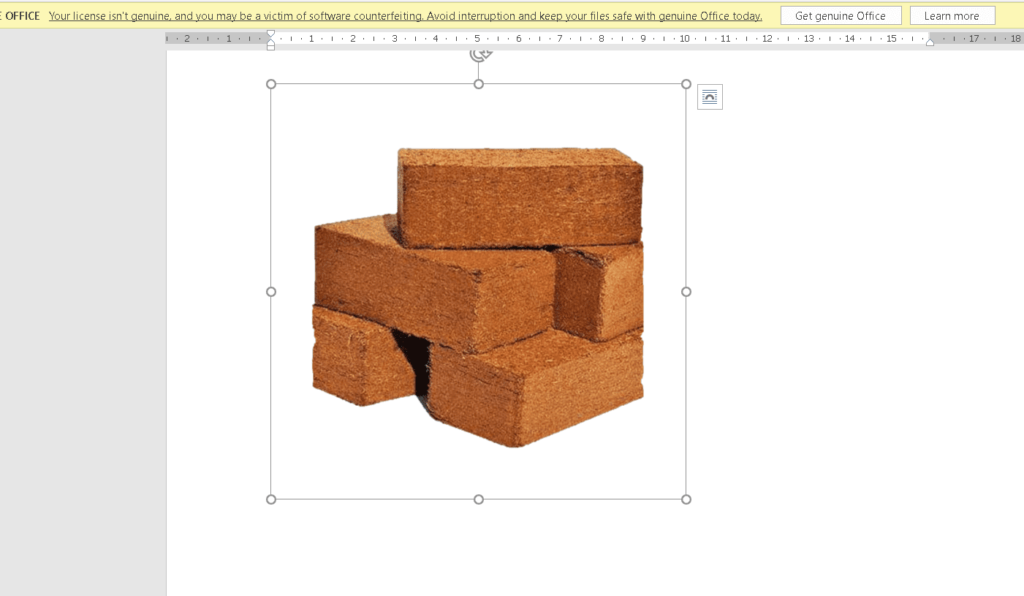The width and height of the screenshot is (1024, 596).
Task: Click the first line indent marker on ruler
Action: 270,34
